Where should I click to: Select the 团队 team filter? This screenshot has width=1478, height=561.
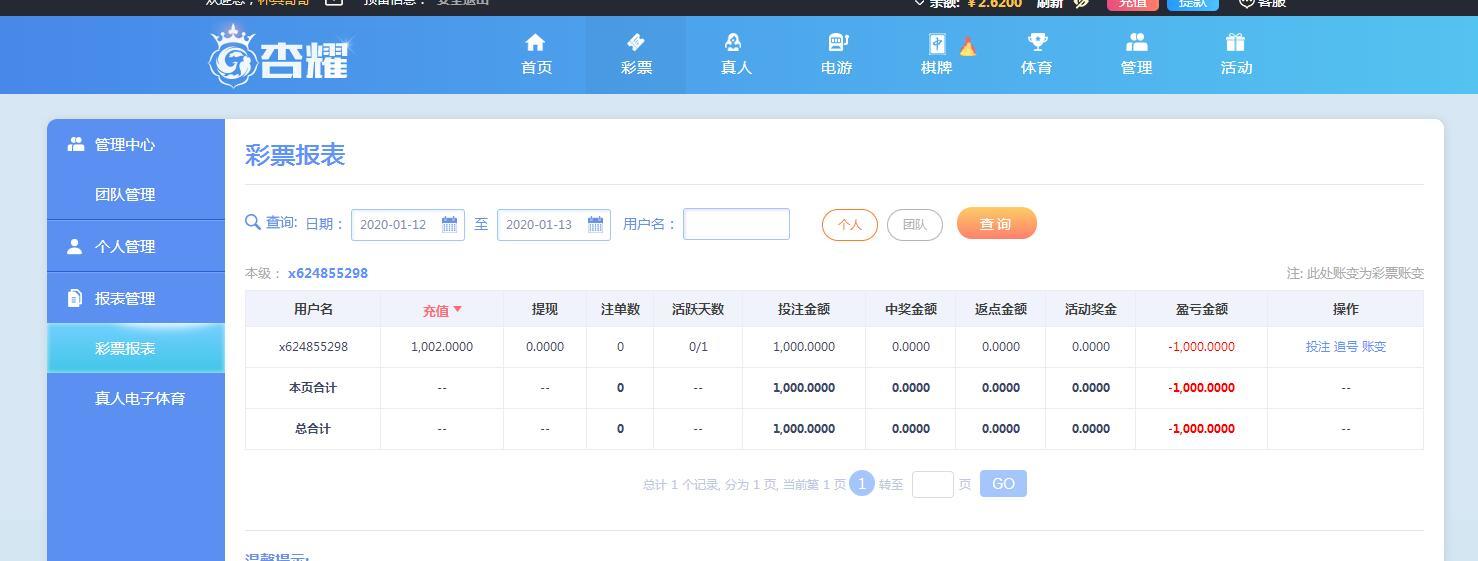(915, 225)
